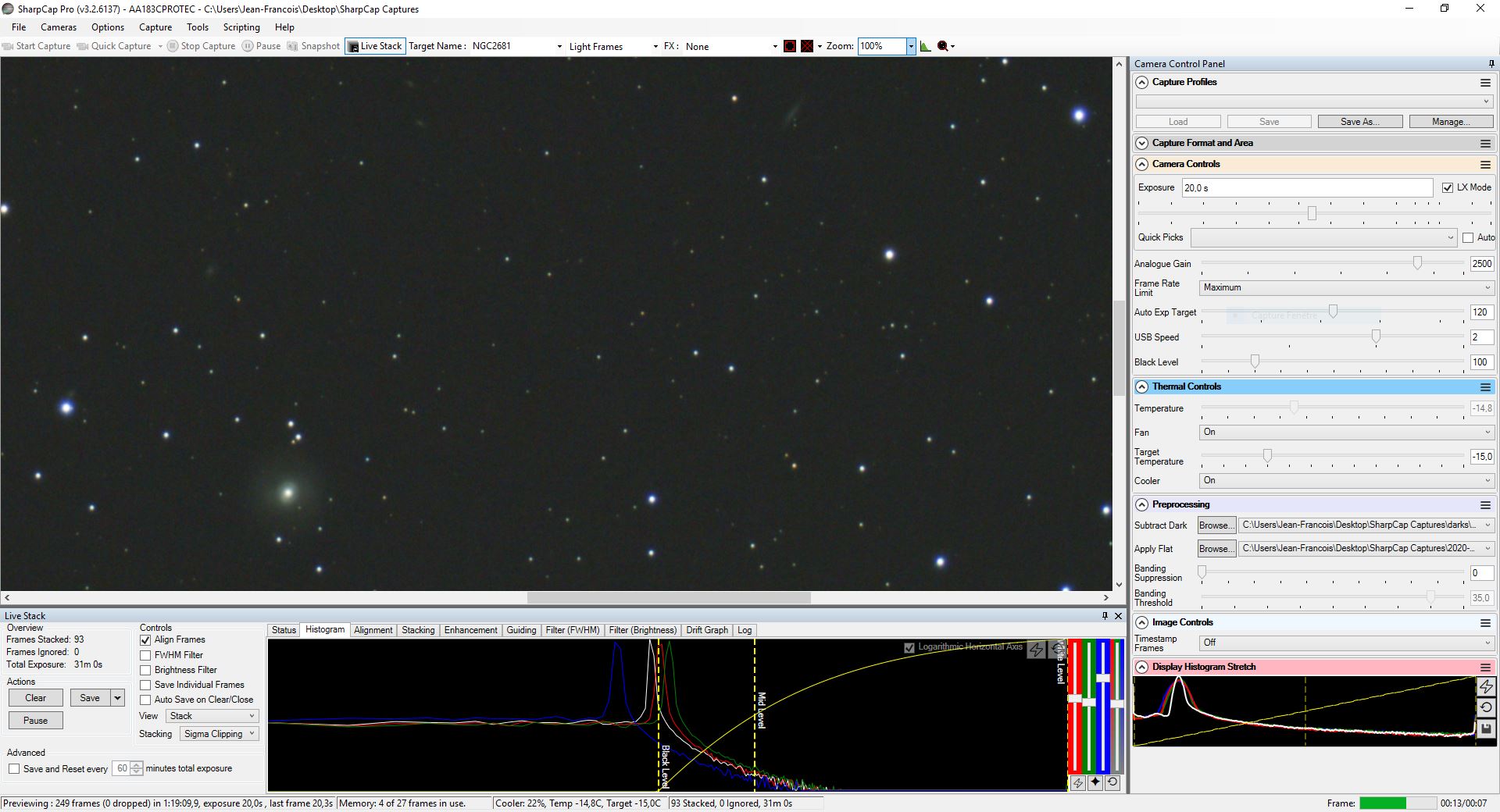Browse for the Subtract Dark file
Screen dimensions: 1500x812
pyautogui.click(x=1216, y=525)
